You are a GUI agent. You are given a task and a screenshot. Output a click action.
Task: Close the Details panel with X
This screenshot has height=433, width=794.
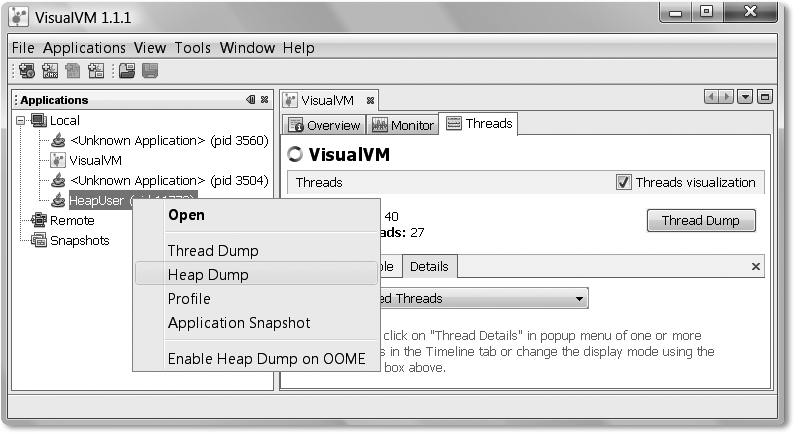(756, 266)
